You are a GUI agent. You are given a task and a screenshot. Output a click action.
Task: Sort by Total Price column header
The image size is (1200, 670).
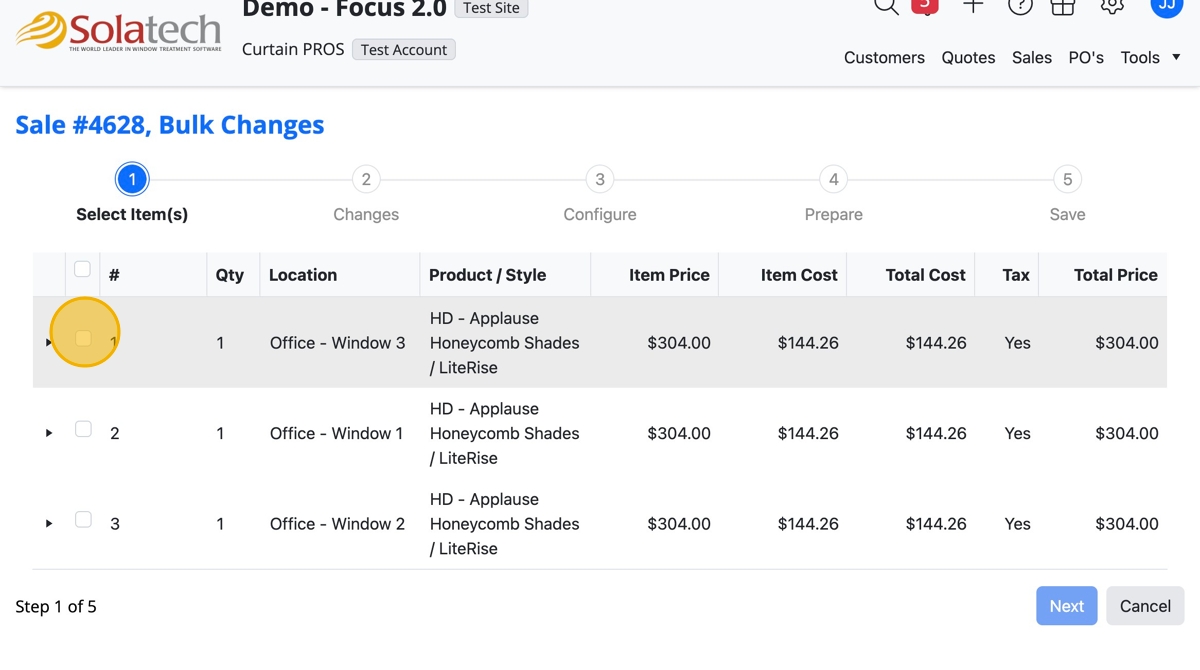click(x=1115, y=275)
